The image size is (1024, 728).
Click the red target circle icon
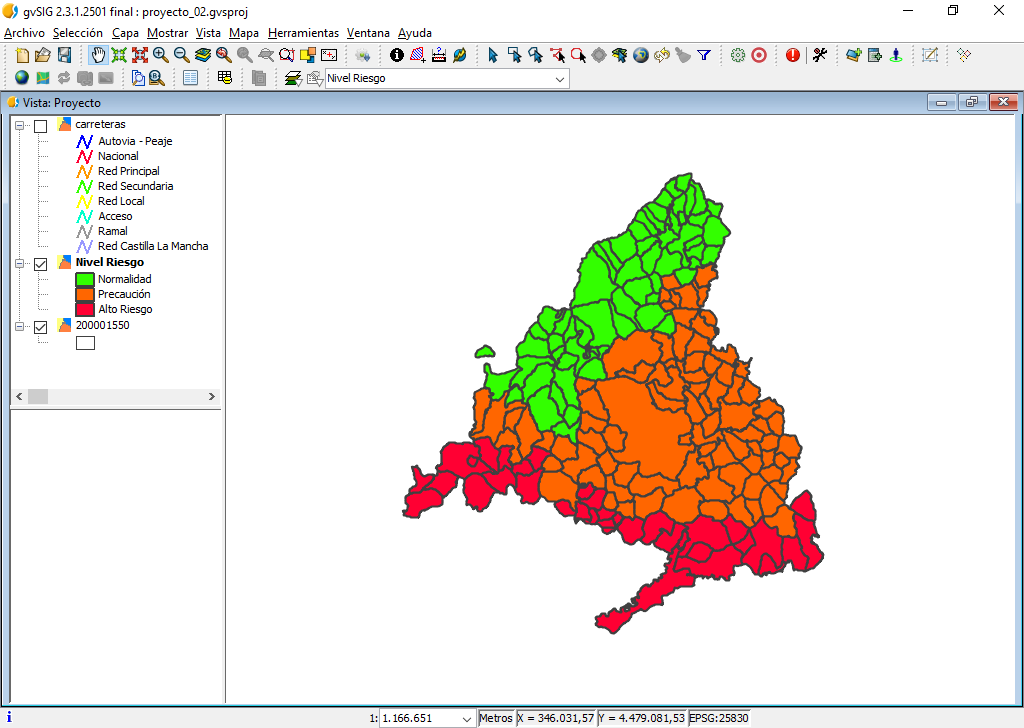pos(759,55)
